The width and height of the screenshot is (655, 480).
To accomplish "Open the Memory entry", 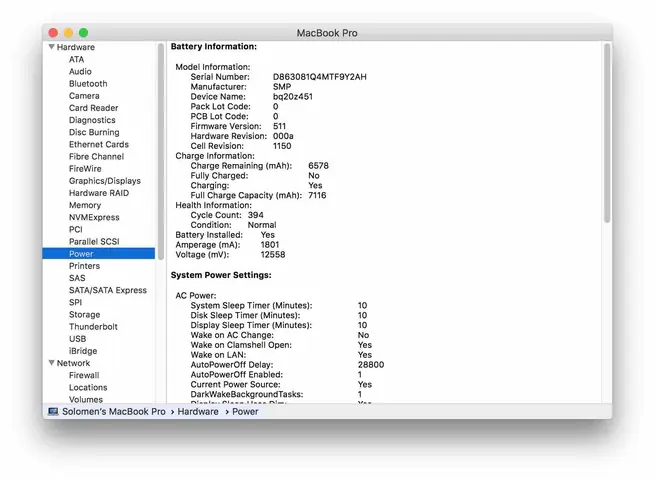I will [85, 205].
